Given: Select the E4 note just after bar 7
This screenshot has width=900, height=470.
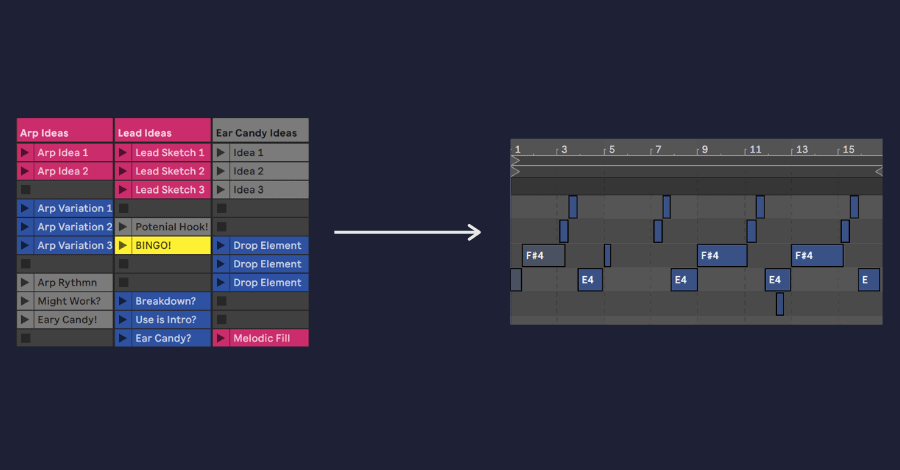Looking at the screenshot, I should [684, 279].
